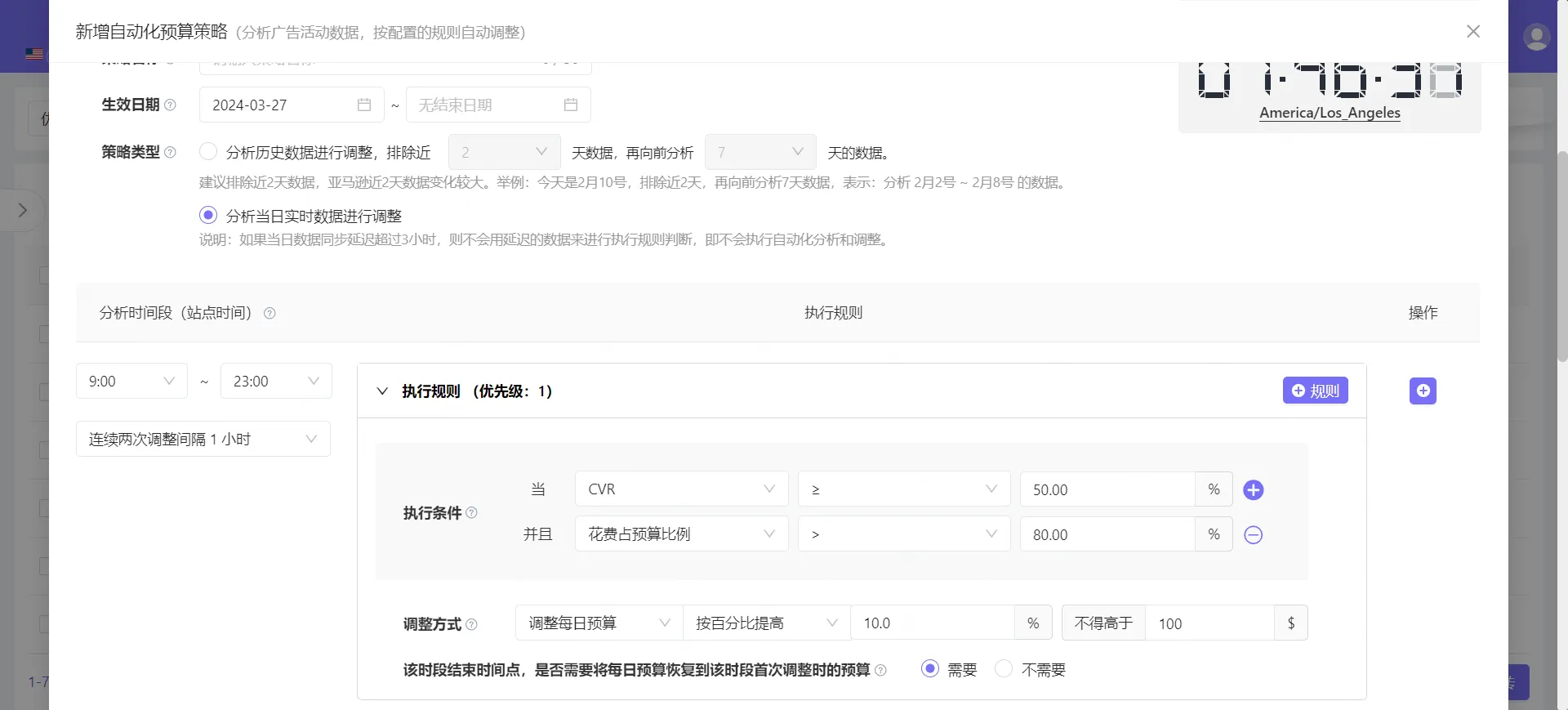Click the page vertical scrollbar
Image resolution: width=1568 pixels, height=710 pixels.
point(1561,255)
